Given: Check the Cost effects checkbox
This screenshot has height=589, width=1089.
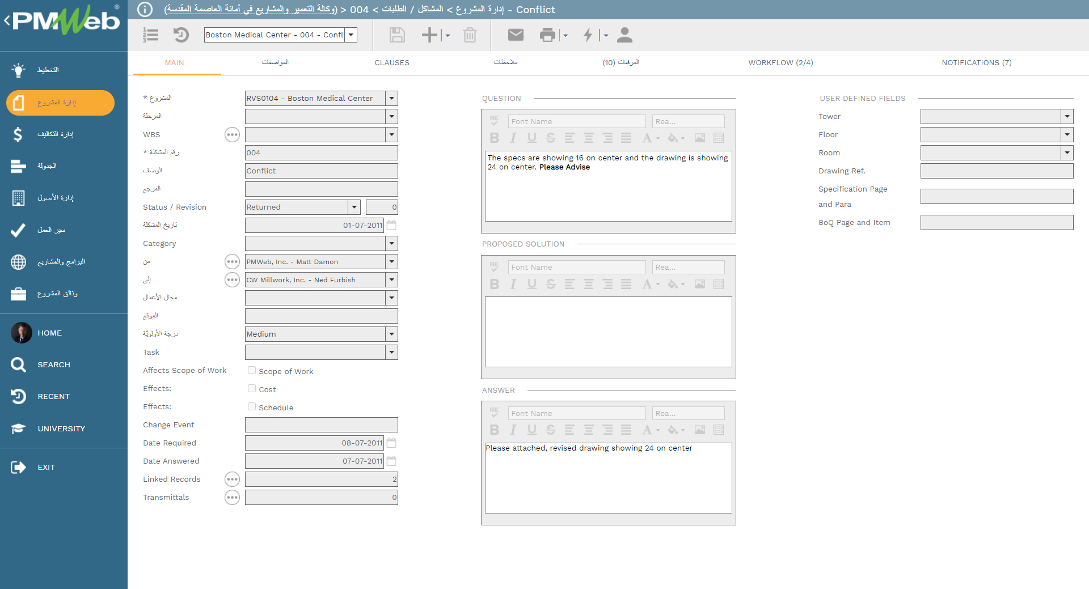Looking at the screenshot, I should (x=252, y=388).
